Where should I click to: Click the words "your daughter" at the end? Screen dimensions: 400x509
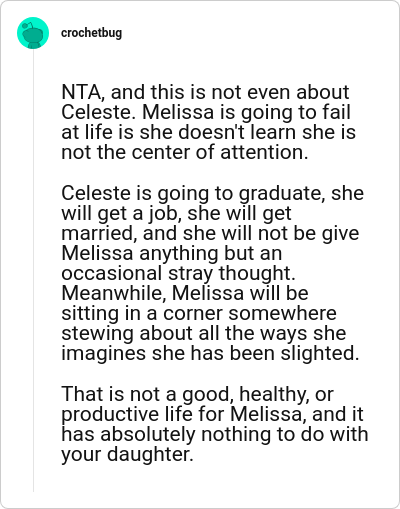pos(127,455)
